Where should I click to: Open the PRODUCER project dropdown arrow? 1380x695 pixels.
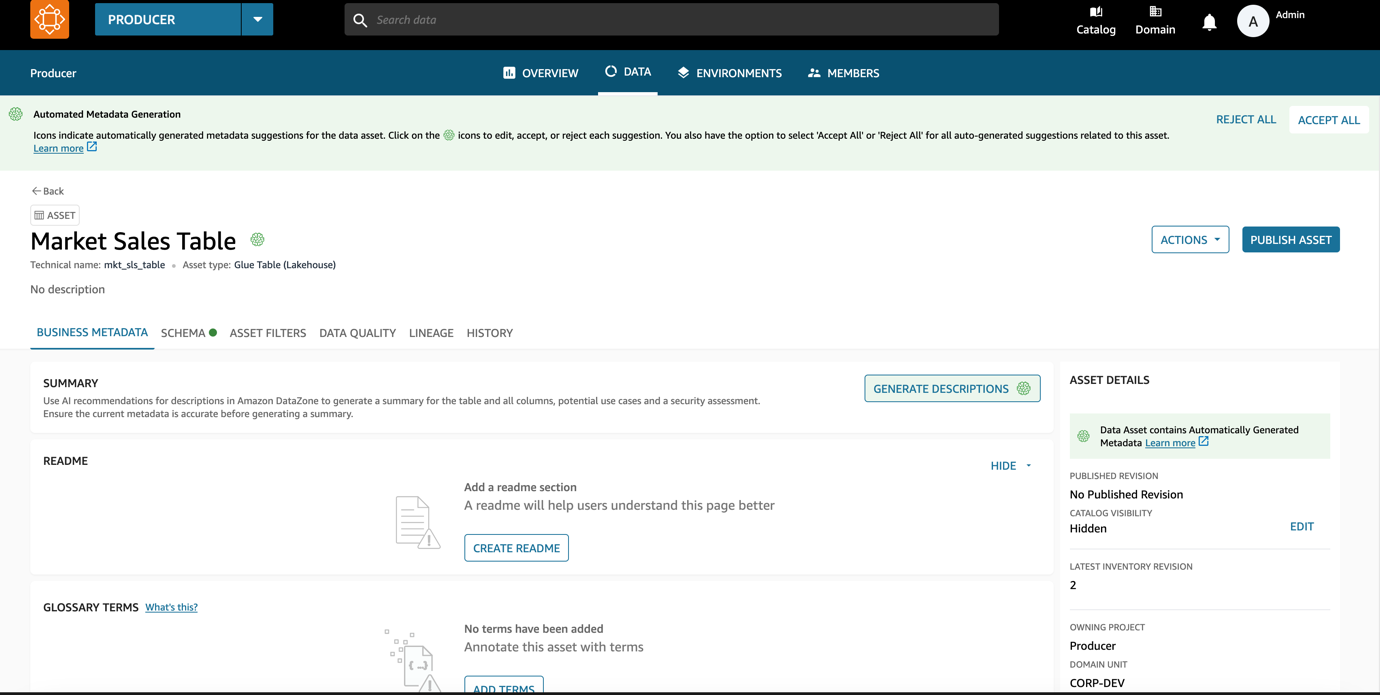258,19
